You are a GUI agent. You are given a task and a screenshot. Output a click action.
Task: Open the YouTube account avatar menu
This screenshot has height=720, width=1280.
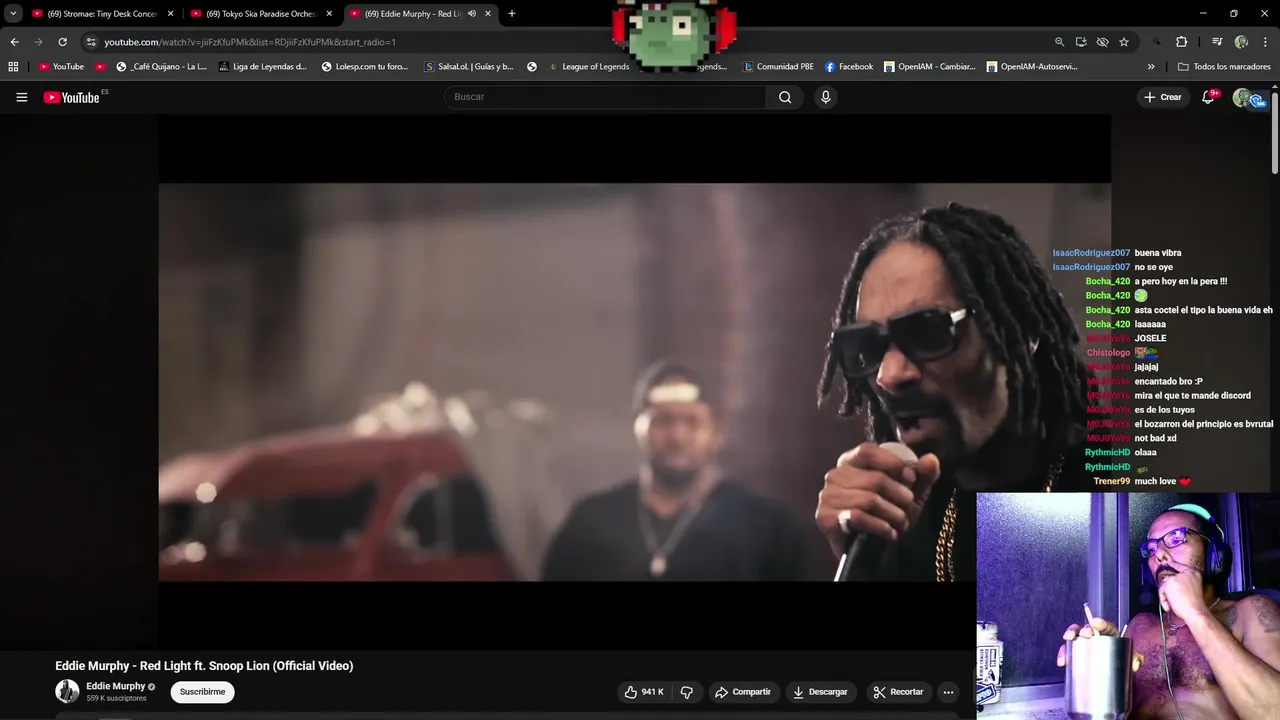1243,97
